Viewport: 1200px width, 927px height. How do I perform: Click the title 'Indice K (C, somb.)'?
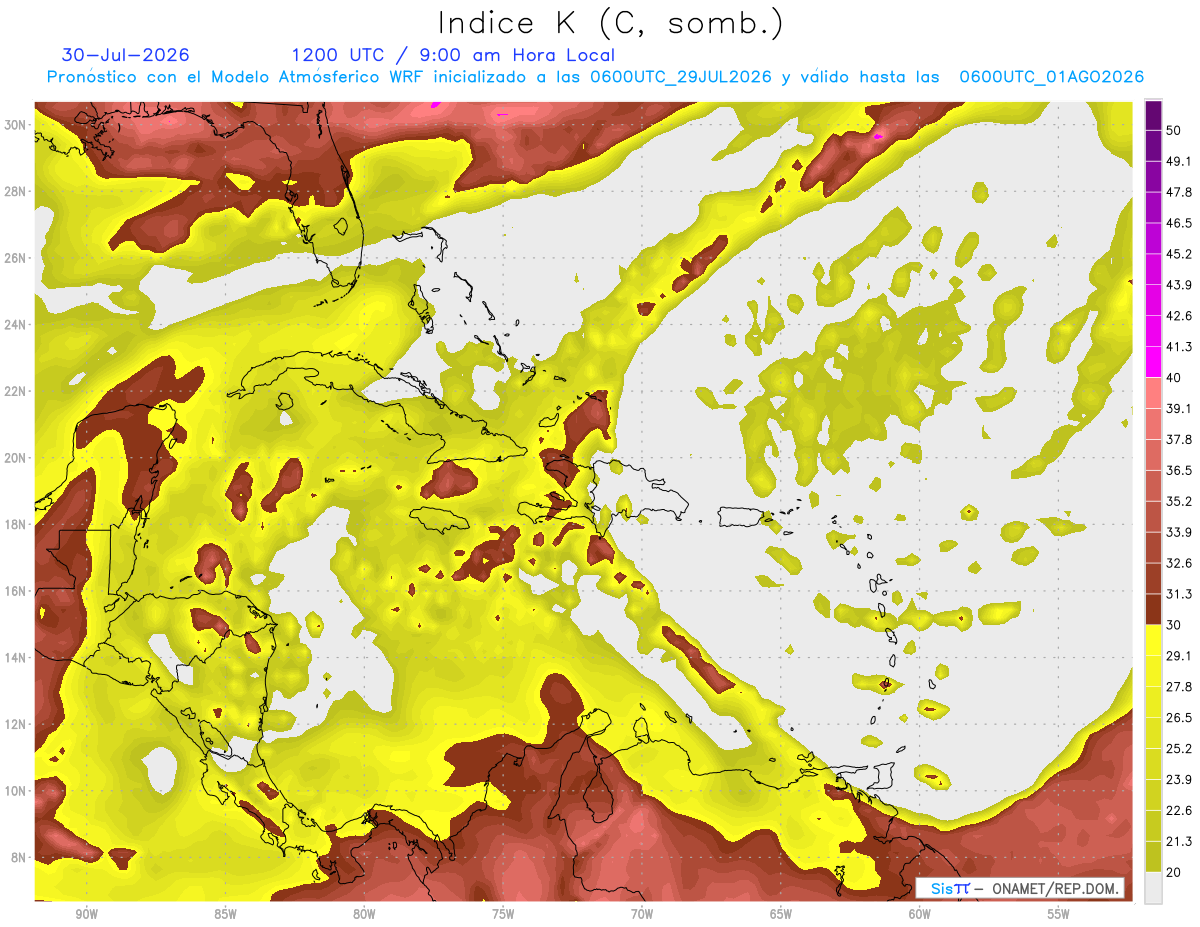(x=611, y=23)
